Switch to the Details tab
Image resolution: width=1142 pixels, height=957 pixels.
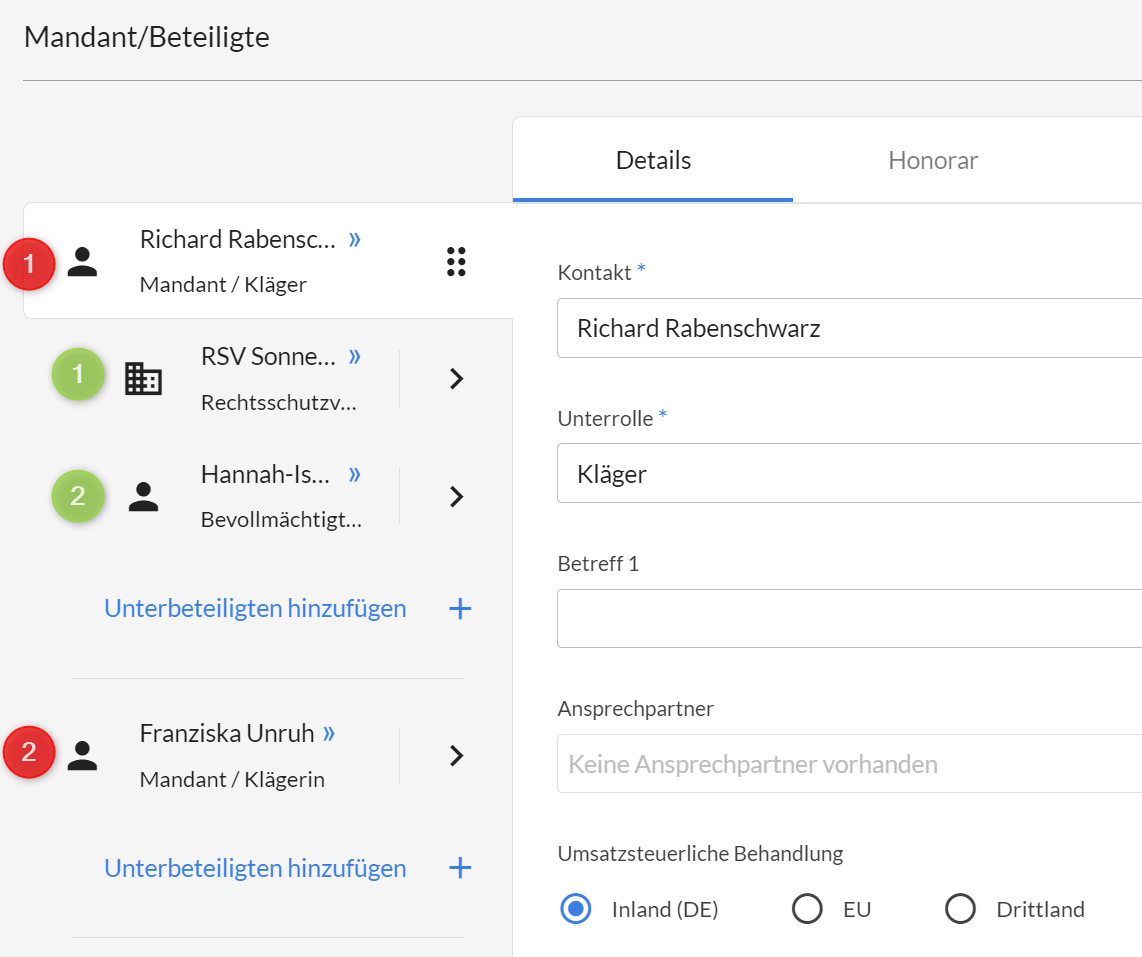[x=653, y=160]
